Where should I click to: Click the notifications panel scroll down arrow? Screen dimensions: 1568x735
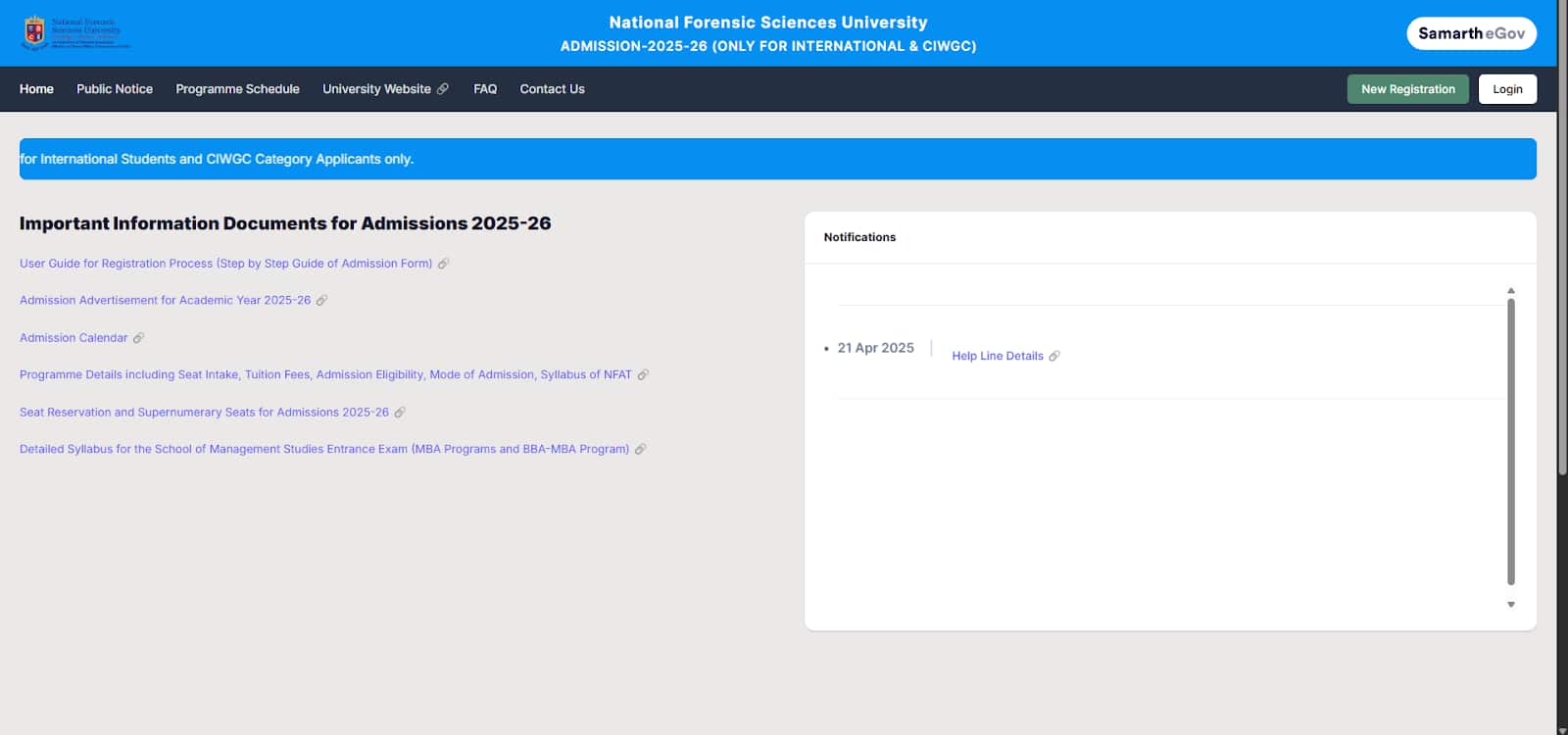pos(1511,605)
